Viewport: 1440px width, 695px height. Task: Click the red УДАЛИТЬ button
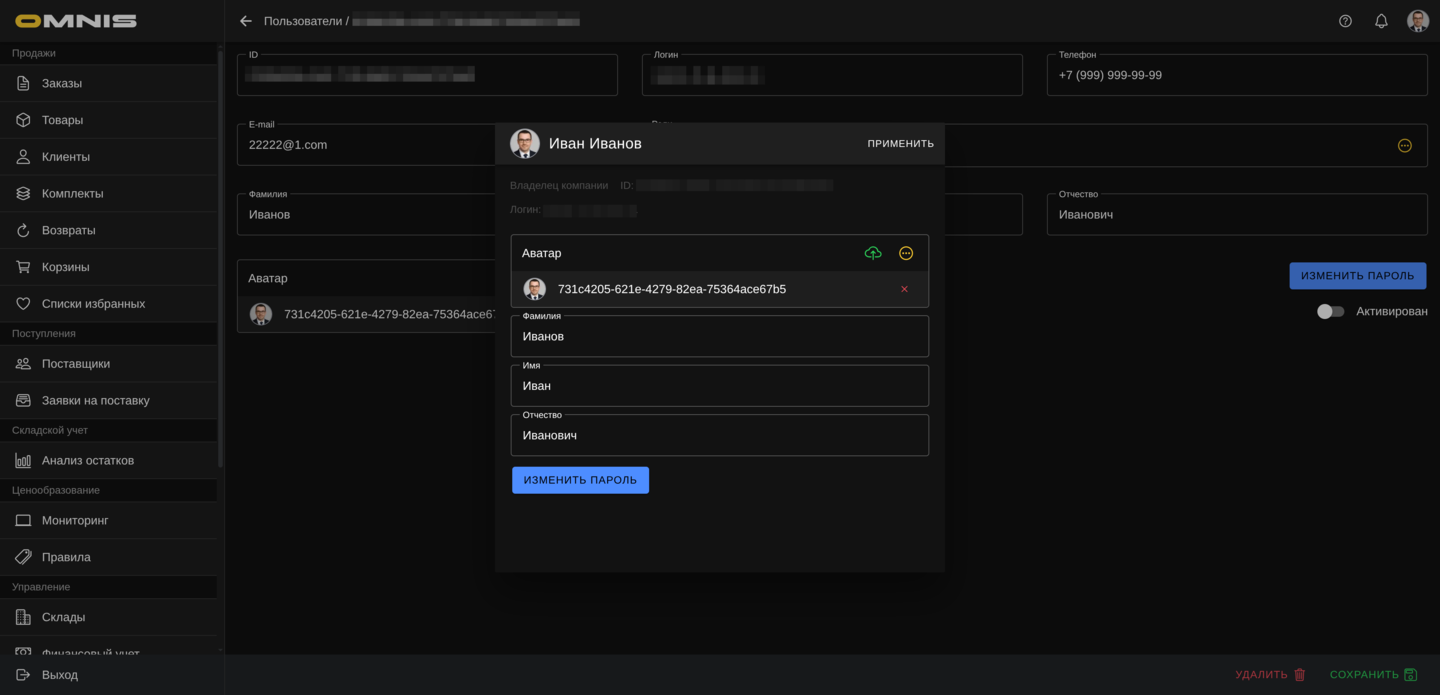pyautogui.click(x=1270, y=675)
